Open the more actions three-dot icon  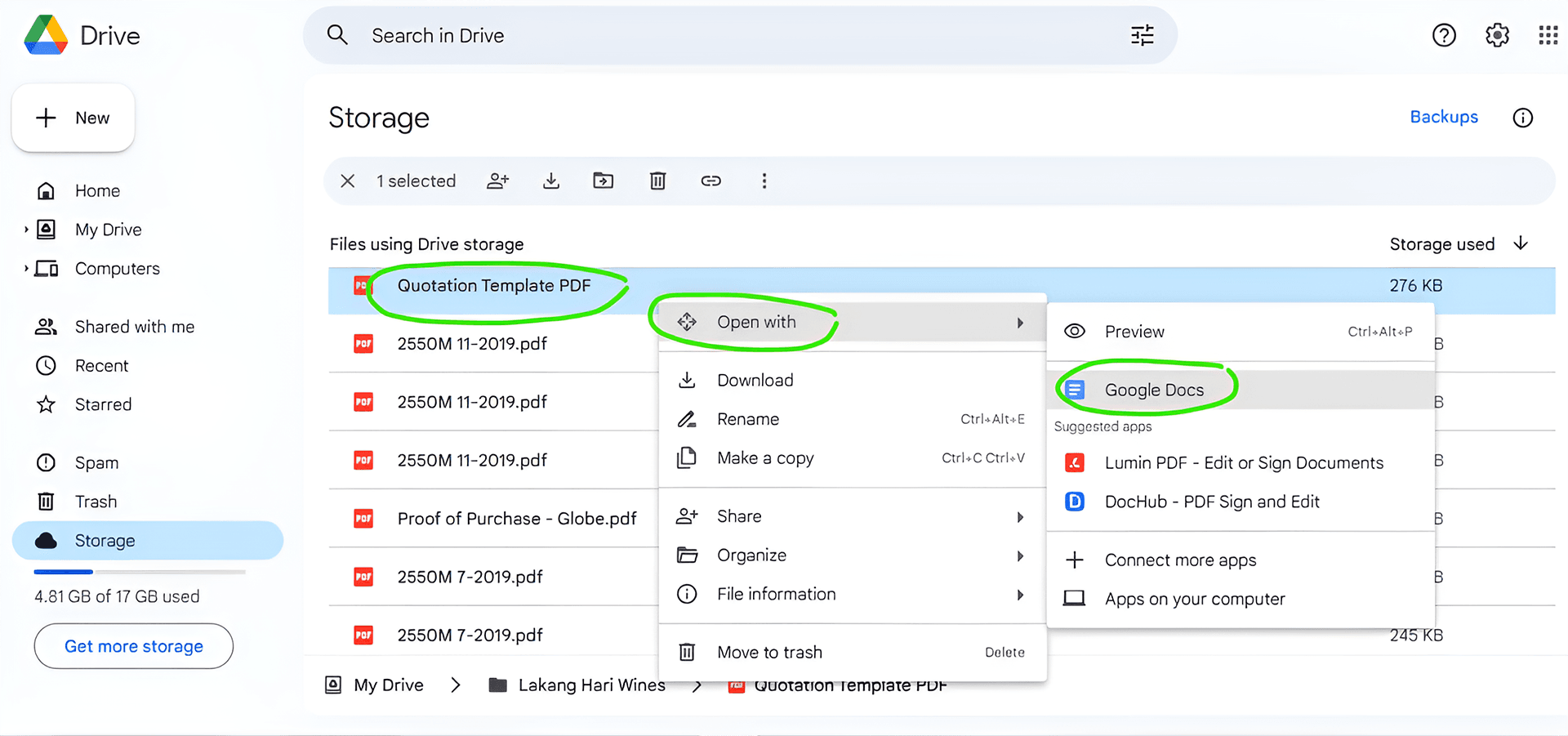[x=764, y=181]
